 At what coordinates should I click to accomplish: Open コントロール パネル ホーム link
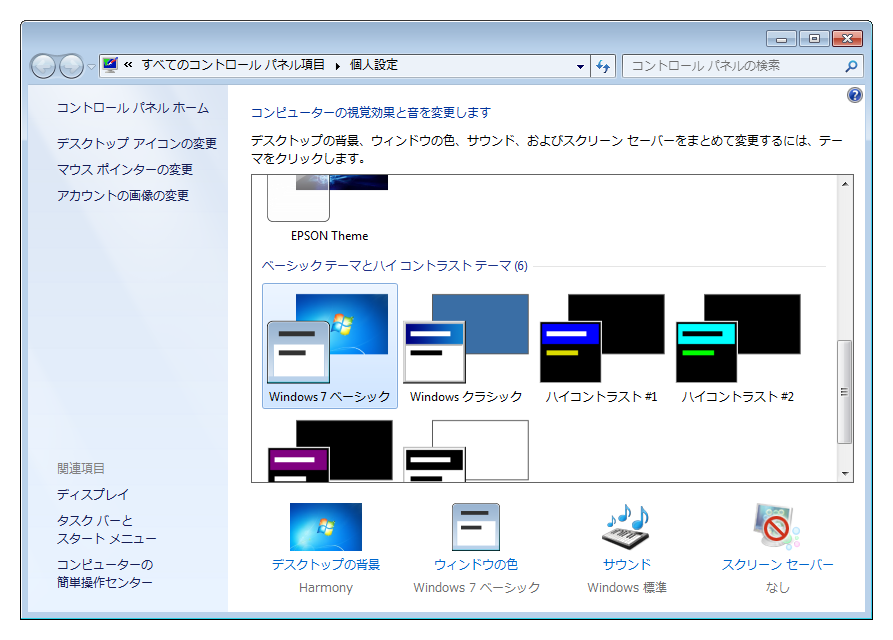pos(133,108)
